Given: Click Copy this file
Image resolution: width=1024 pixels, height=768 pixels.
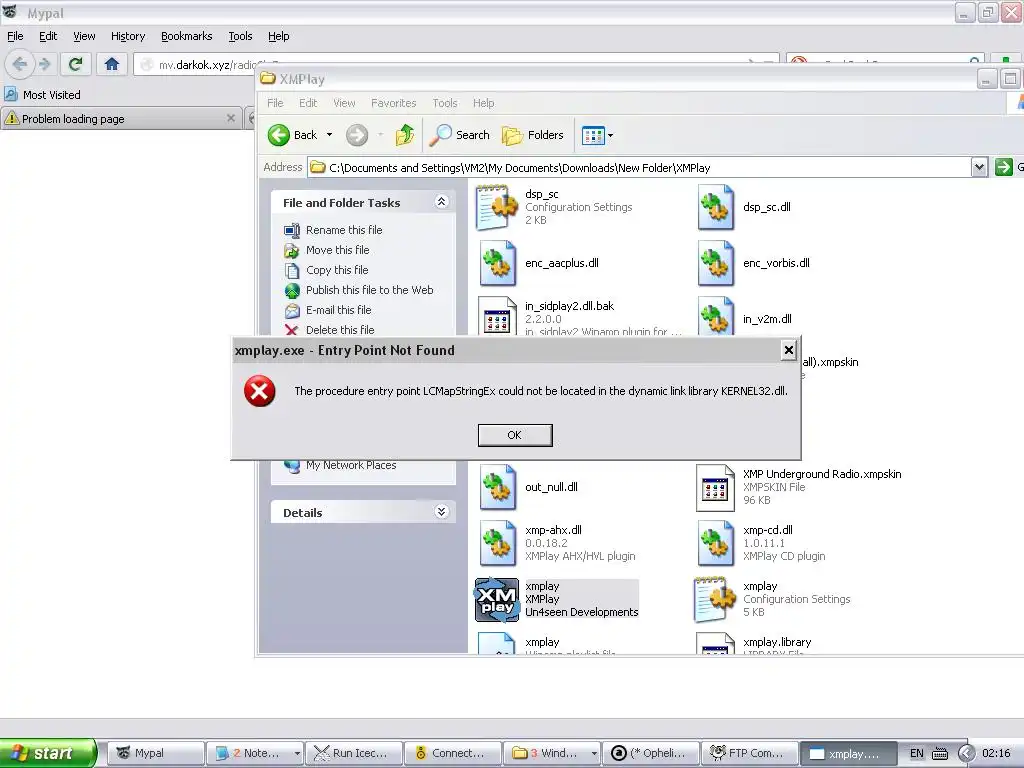Looking at the screenshot, I should pos(337,270).
